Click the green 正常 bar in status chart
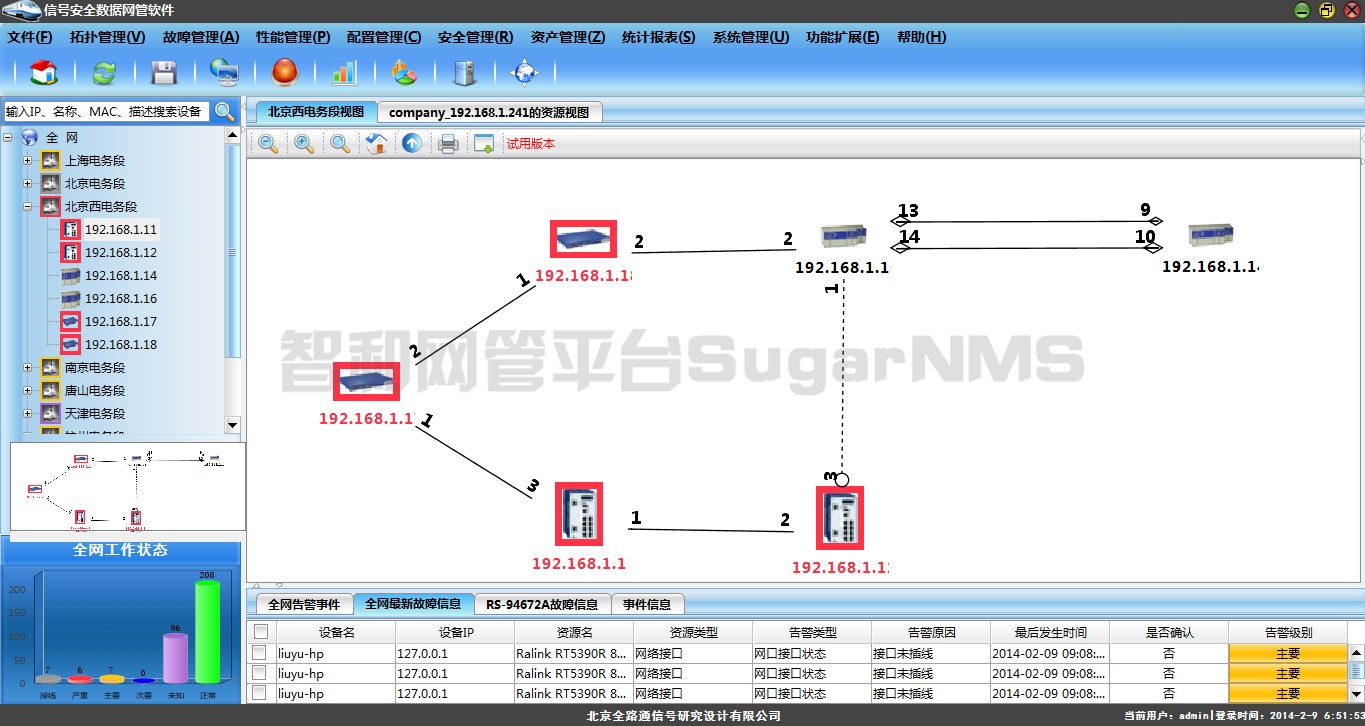Viewport: 1365px width, 726px height. (207, 632)
